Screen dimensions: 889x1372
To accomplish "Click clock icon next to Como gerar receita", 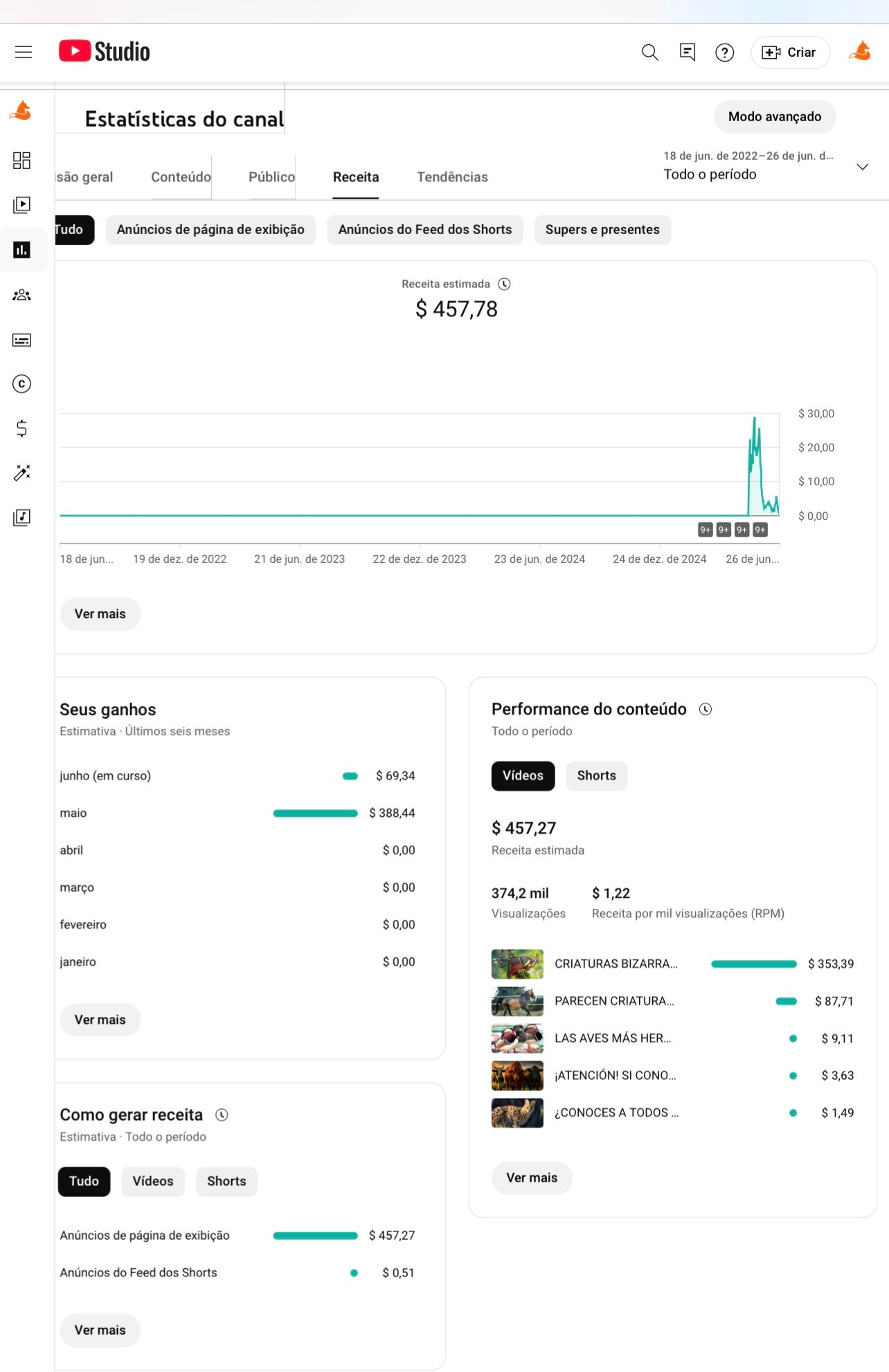I will coord(222,1114).
